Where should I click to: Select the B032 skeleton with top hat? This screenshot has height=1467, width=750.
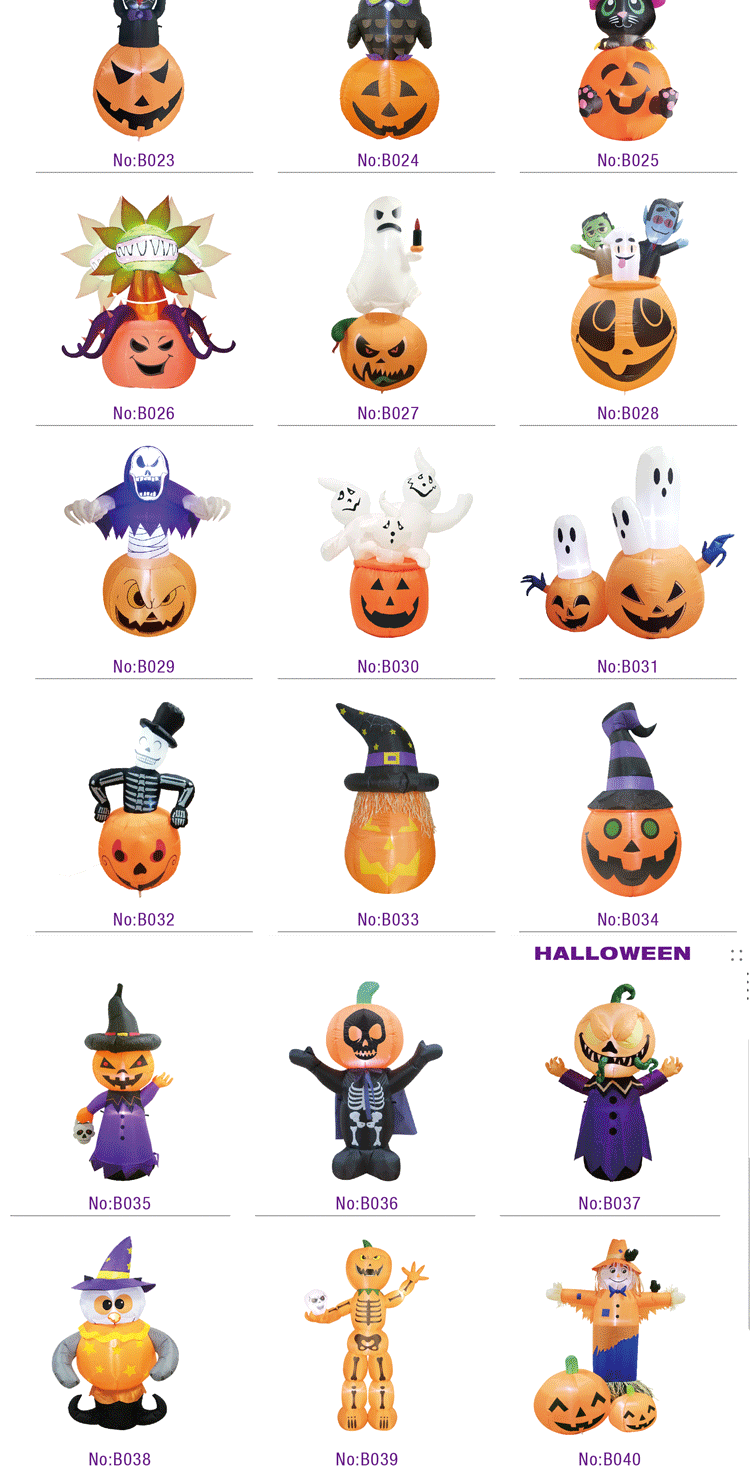pos(142,798)
